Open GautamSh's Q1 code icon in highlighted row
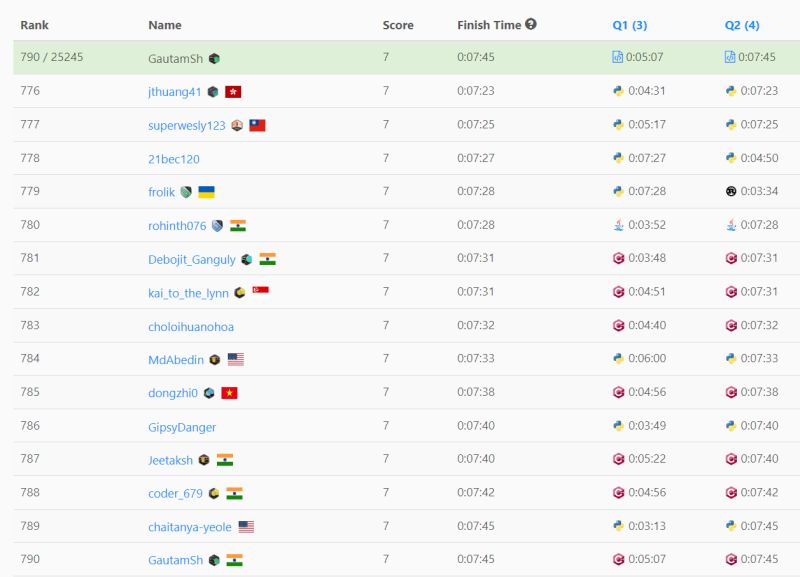This screenshot has height=577, width=800. tap(617, 58)
